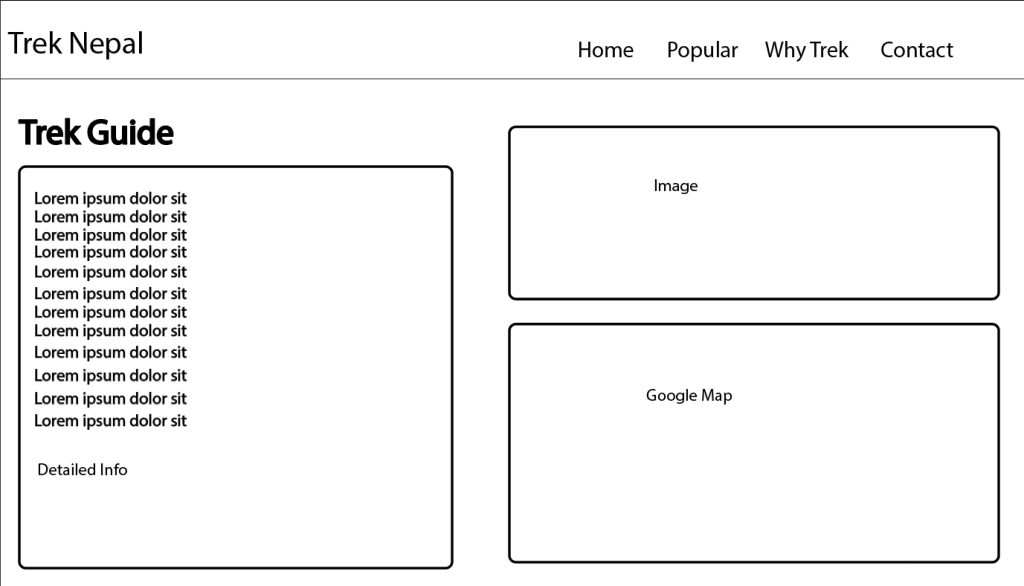1024x586 pixels.
Task: Click the sixth Lorem ipsum line
Action: 110,294
